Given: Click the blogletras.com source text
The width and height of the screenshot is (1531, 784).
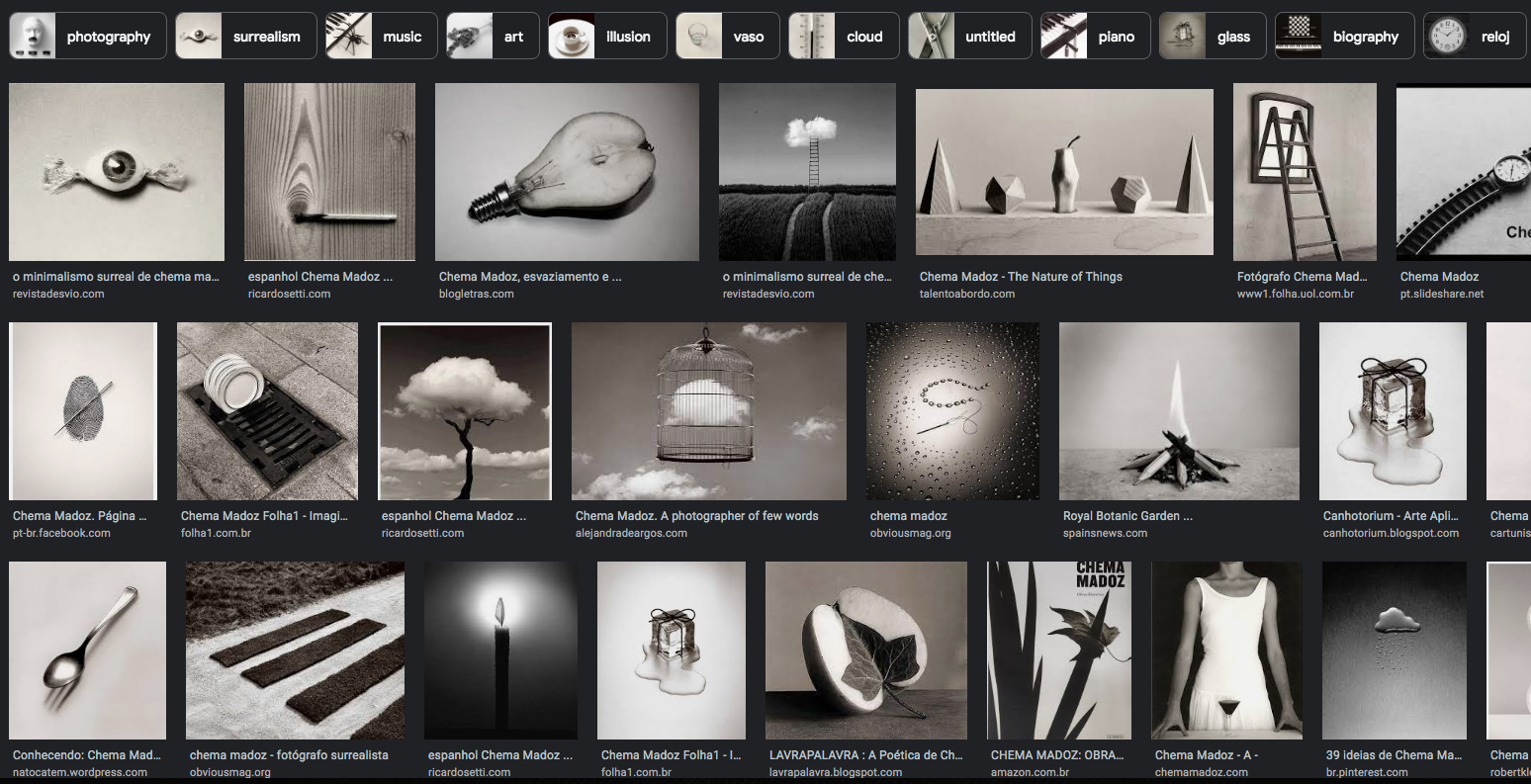Looking at the screenshot, I should click(x=477, y=294).
